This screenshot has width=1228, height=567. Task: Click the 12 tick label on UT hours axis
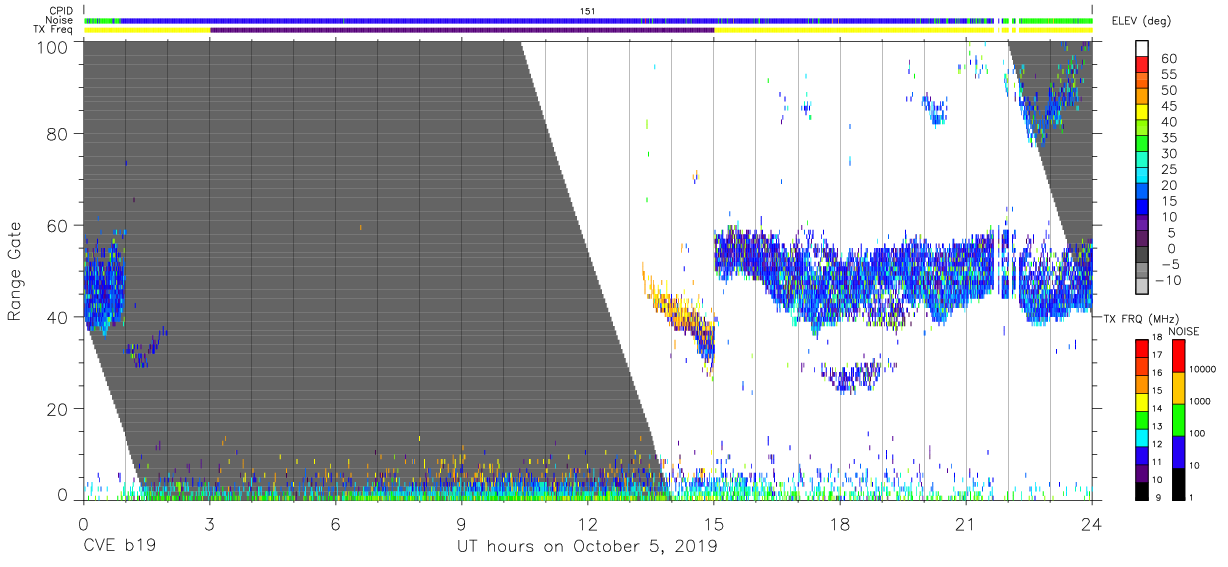point(587,524)
